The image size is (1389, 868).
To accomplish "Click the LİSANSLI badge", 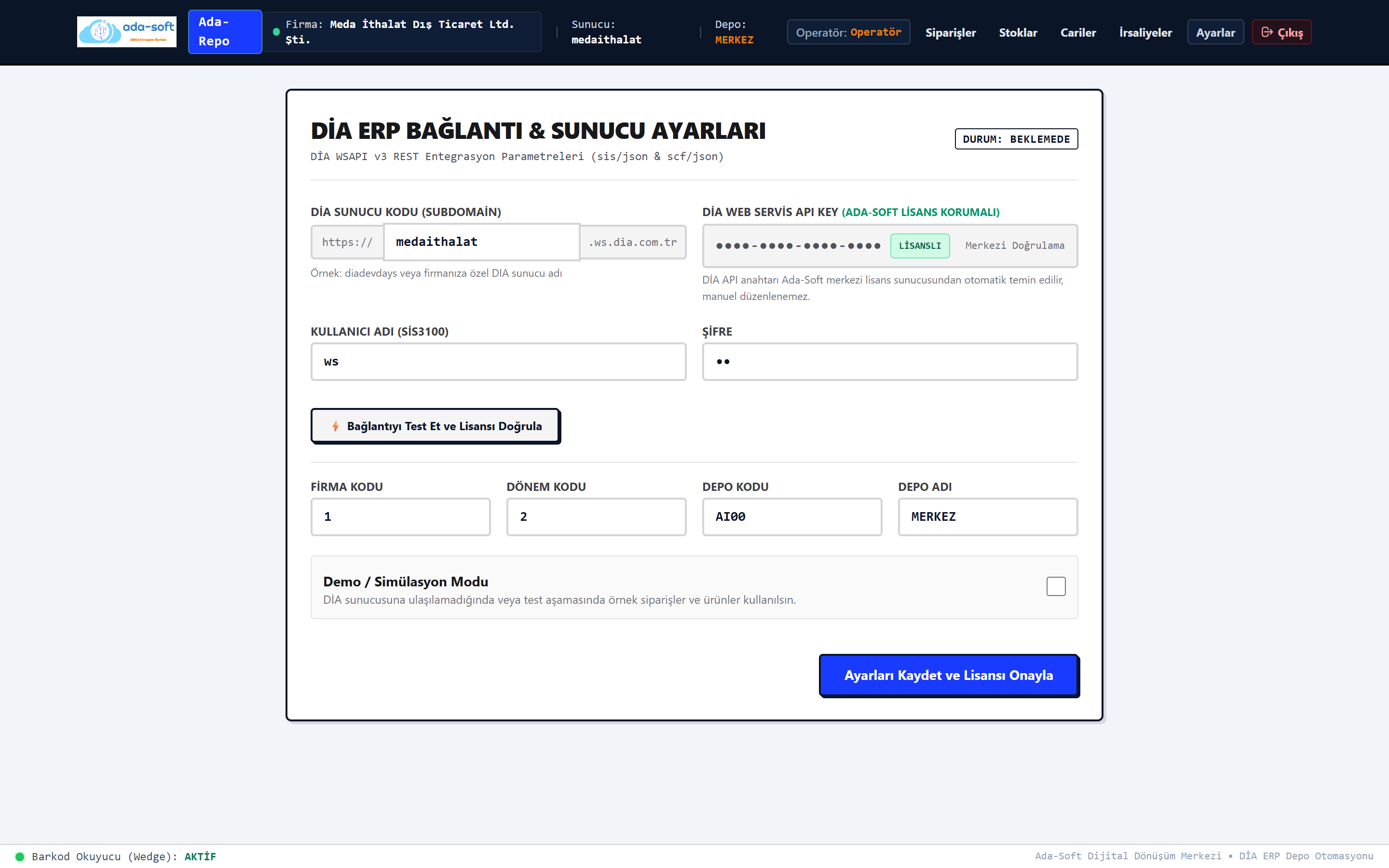I will (920, 246).
